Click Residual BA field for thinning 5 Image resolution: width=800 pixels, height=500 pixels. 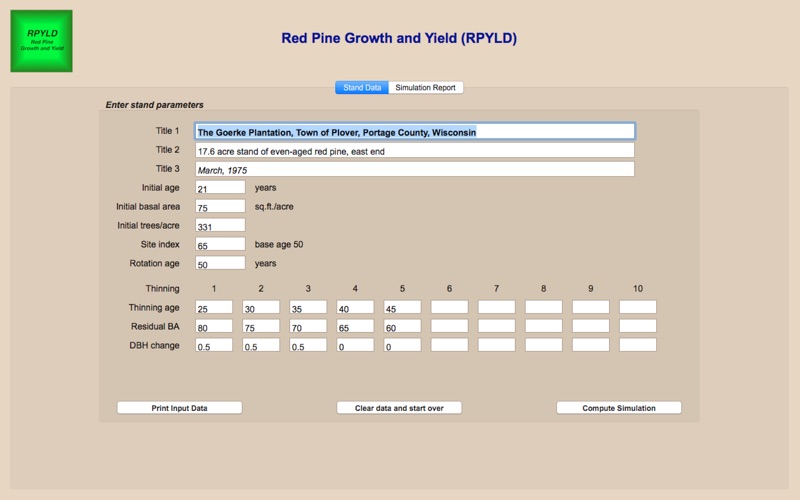point(403,326)
